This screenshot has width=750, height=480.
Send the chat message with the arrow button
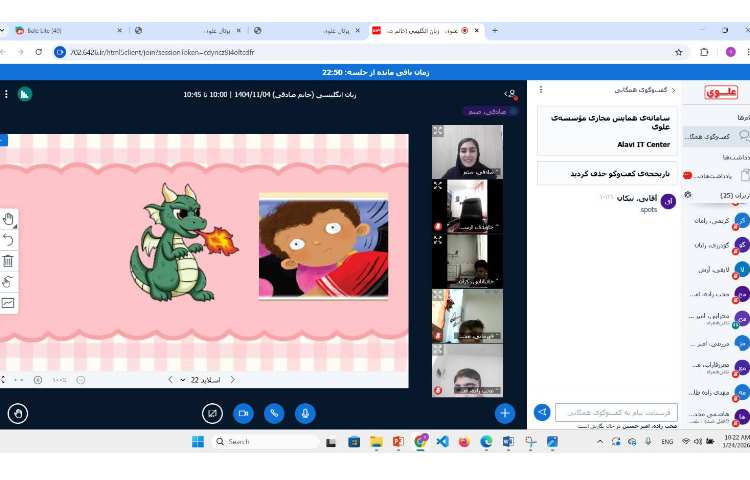[x=542, y=412]
